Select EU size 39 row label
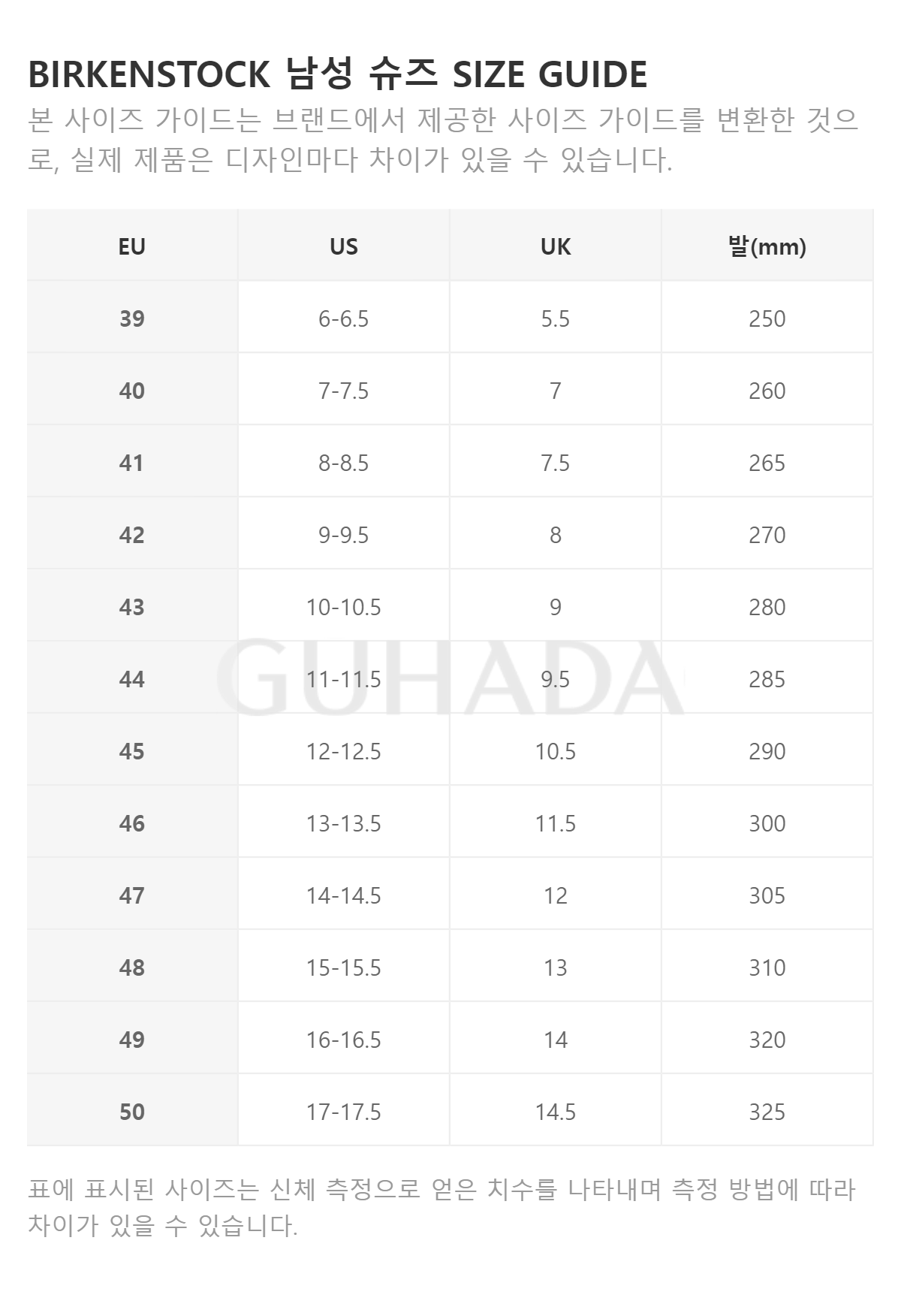The width and height of the screenshot is (901, 1316). click(x=132, y=318)
